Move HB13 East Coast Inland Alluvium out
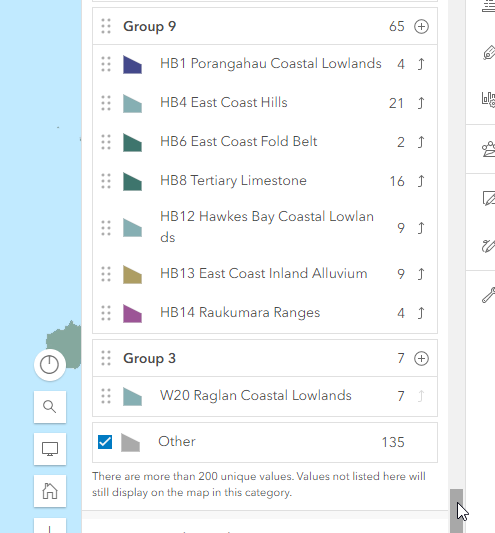This screenshot has height=533, width=495. coord(421,274)
